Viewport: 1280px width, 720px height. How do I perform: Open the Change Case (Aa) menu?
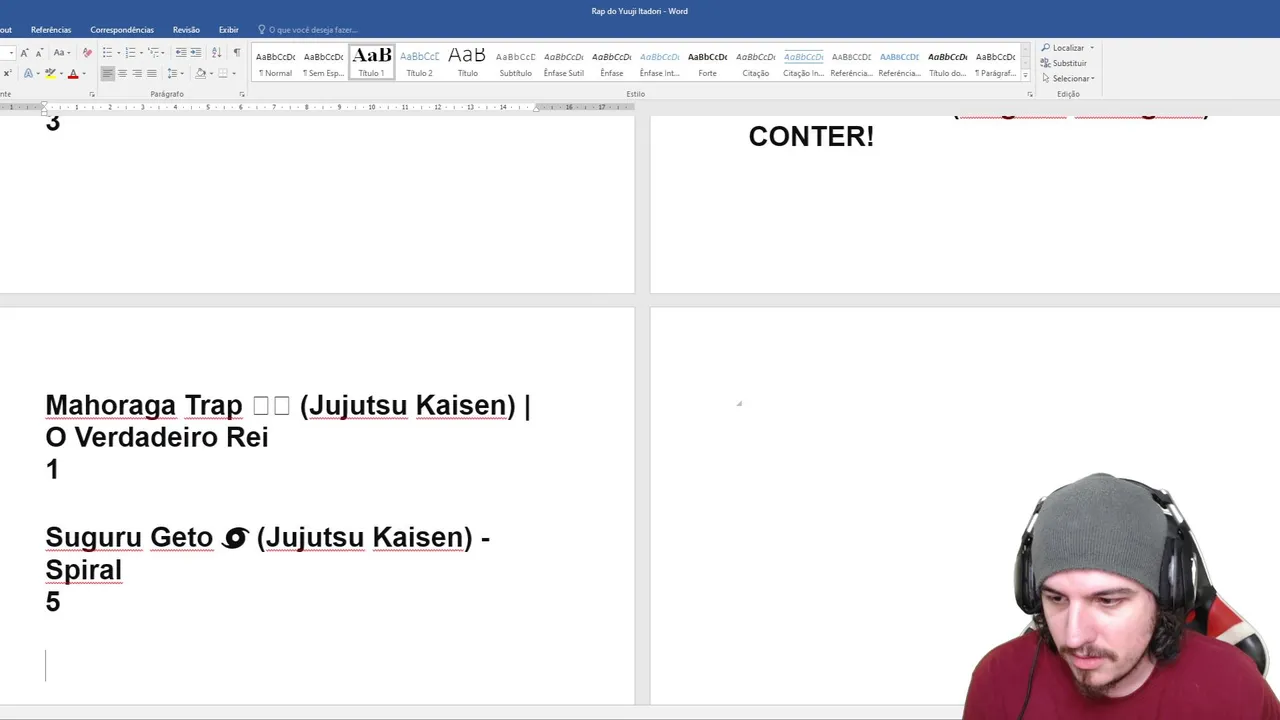coord(62,52)
